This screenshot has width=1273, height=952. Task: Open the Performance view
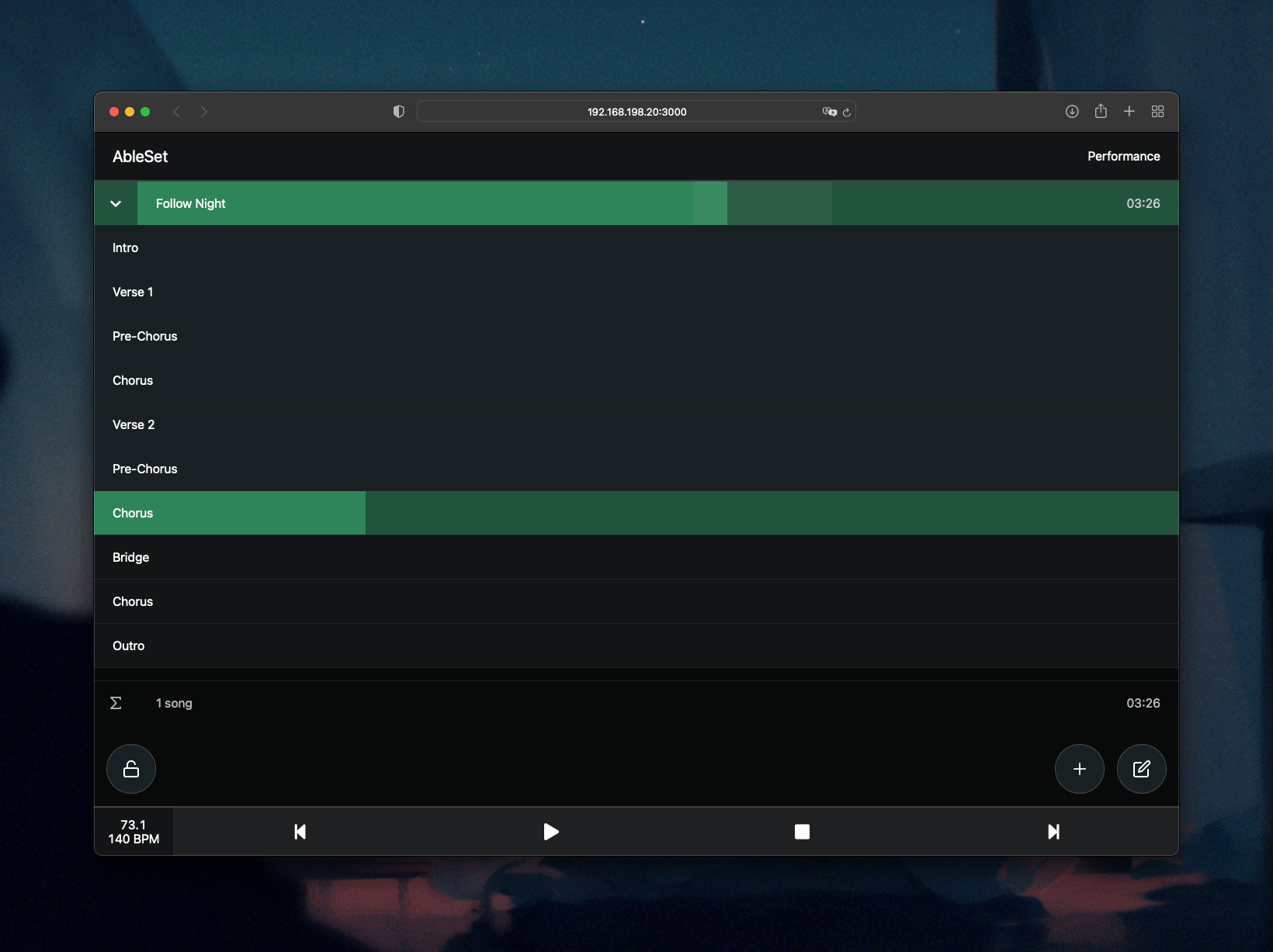point(1123,156)
